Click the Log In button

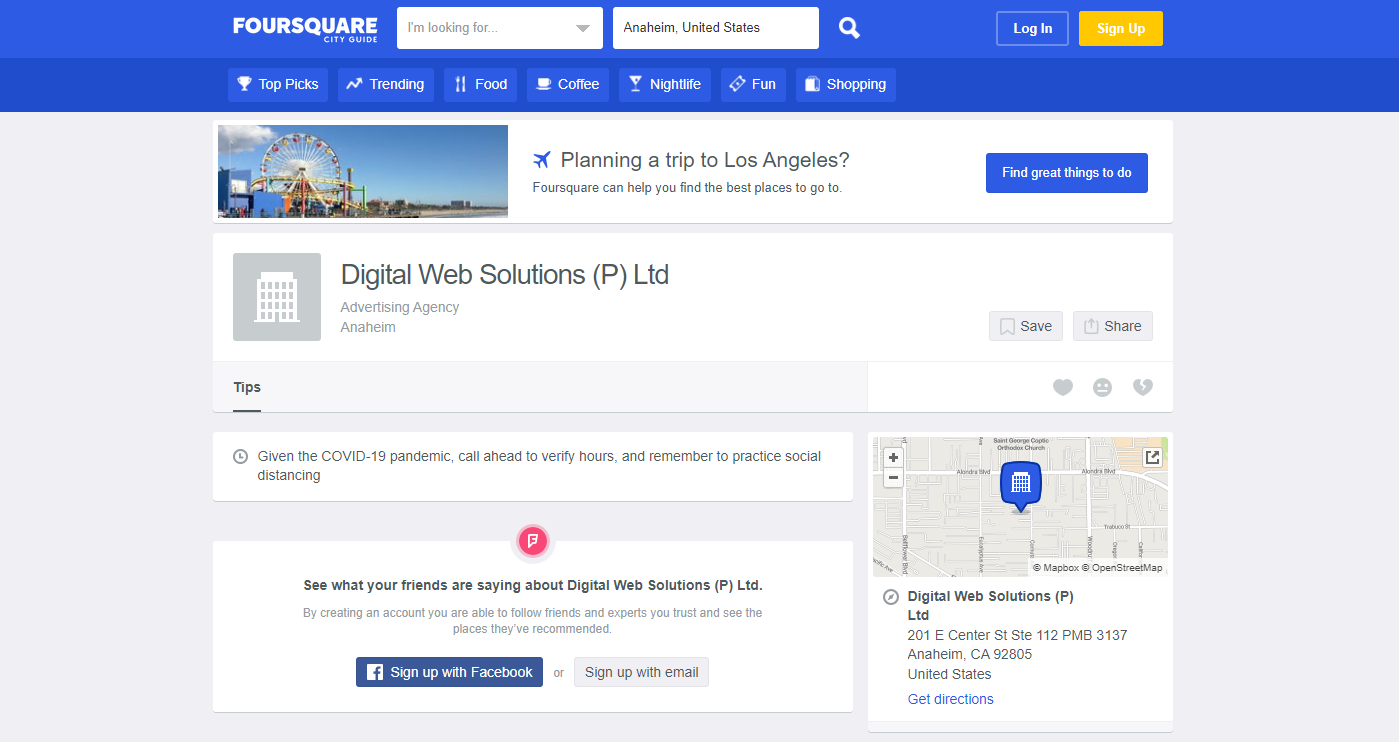tap(1032, 28)
